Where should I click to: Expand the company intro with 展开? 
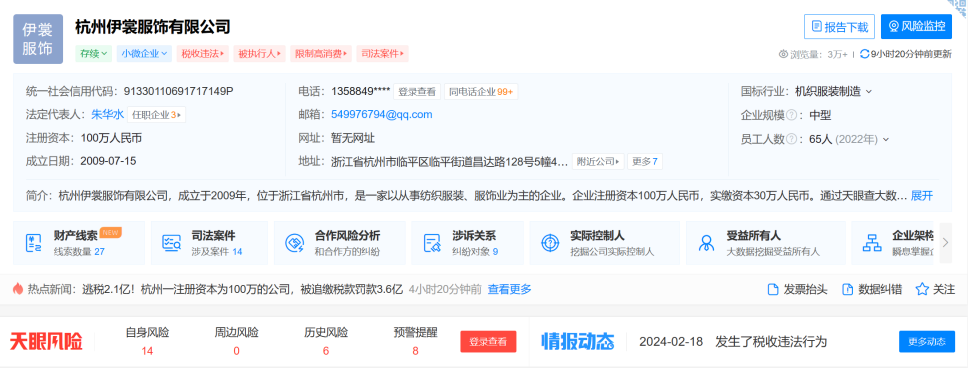coord(922,196)
